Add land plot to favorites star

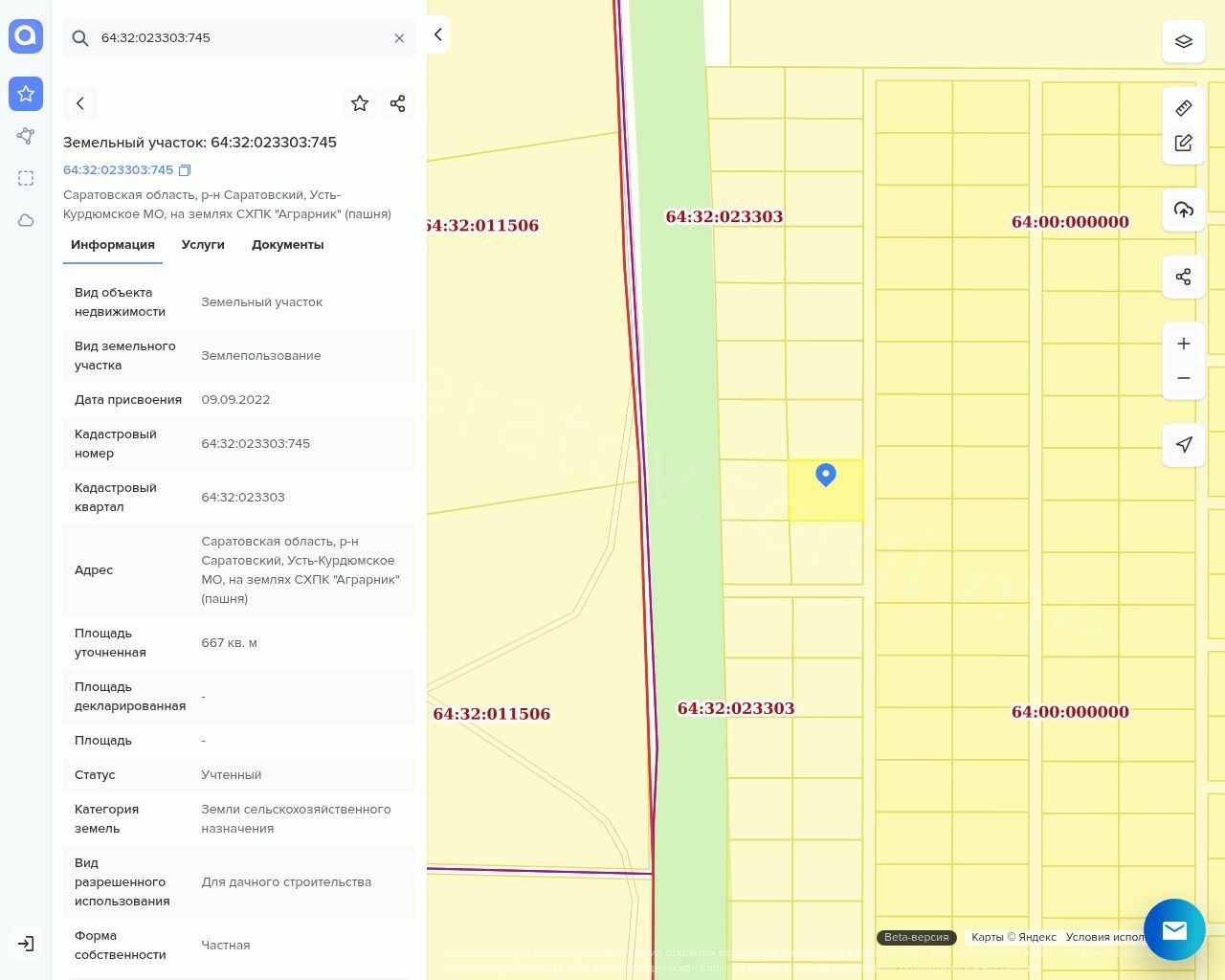(x=360, y=103)
